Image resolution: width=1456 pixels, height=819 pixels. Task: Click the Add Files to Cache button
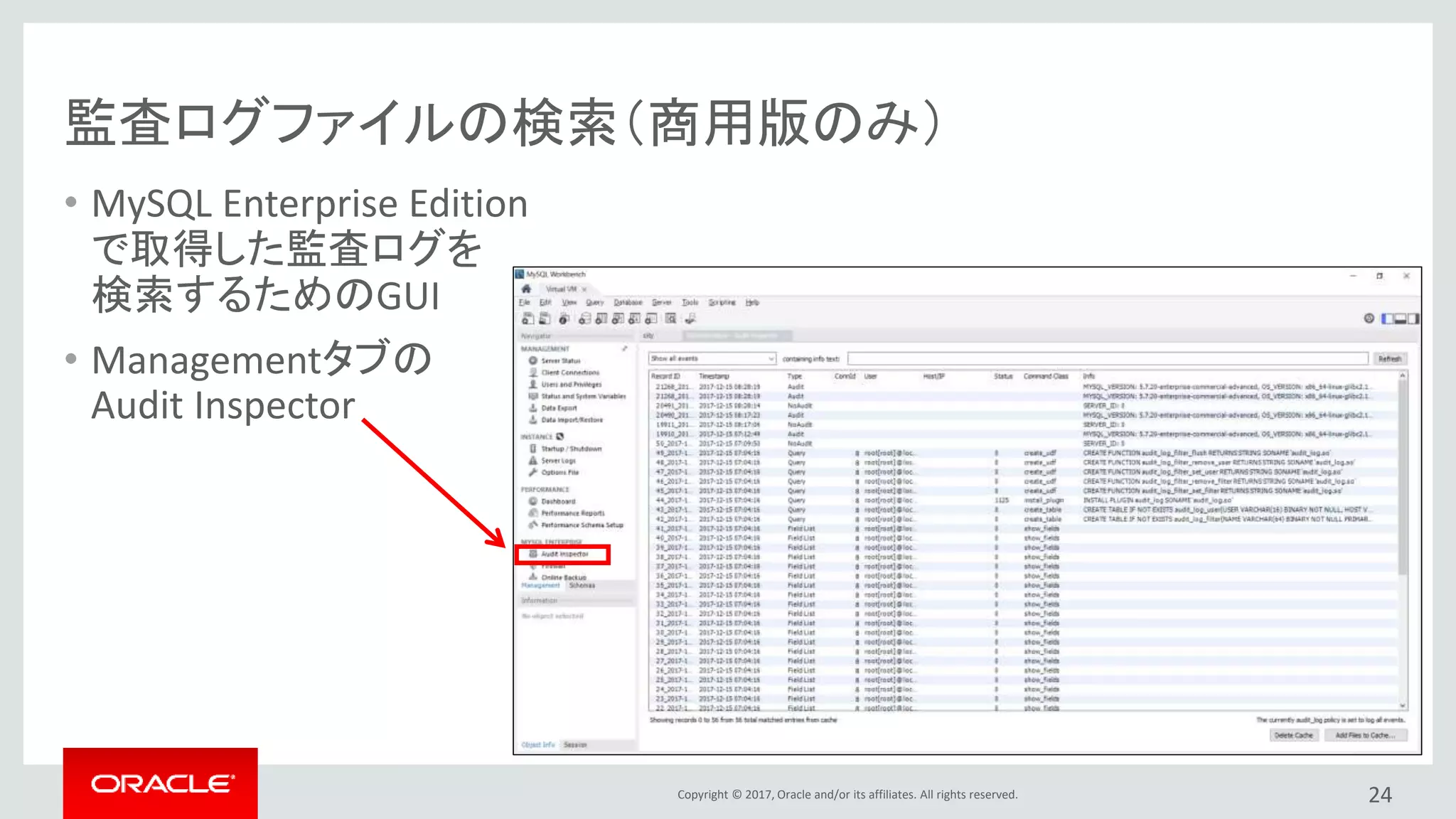pyautogui.click(x=1365, y=735)
